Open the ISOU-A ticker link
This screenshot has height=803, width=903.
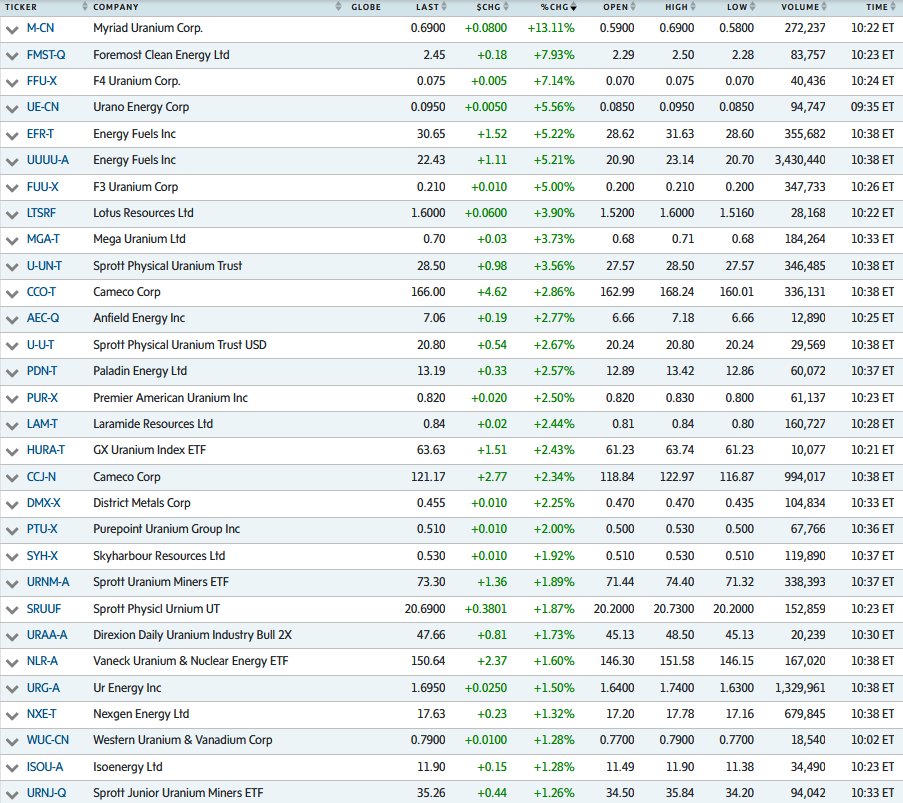pyautogui.click(x=44, y=766)
